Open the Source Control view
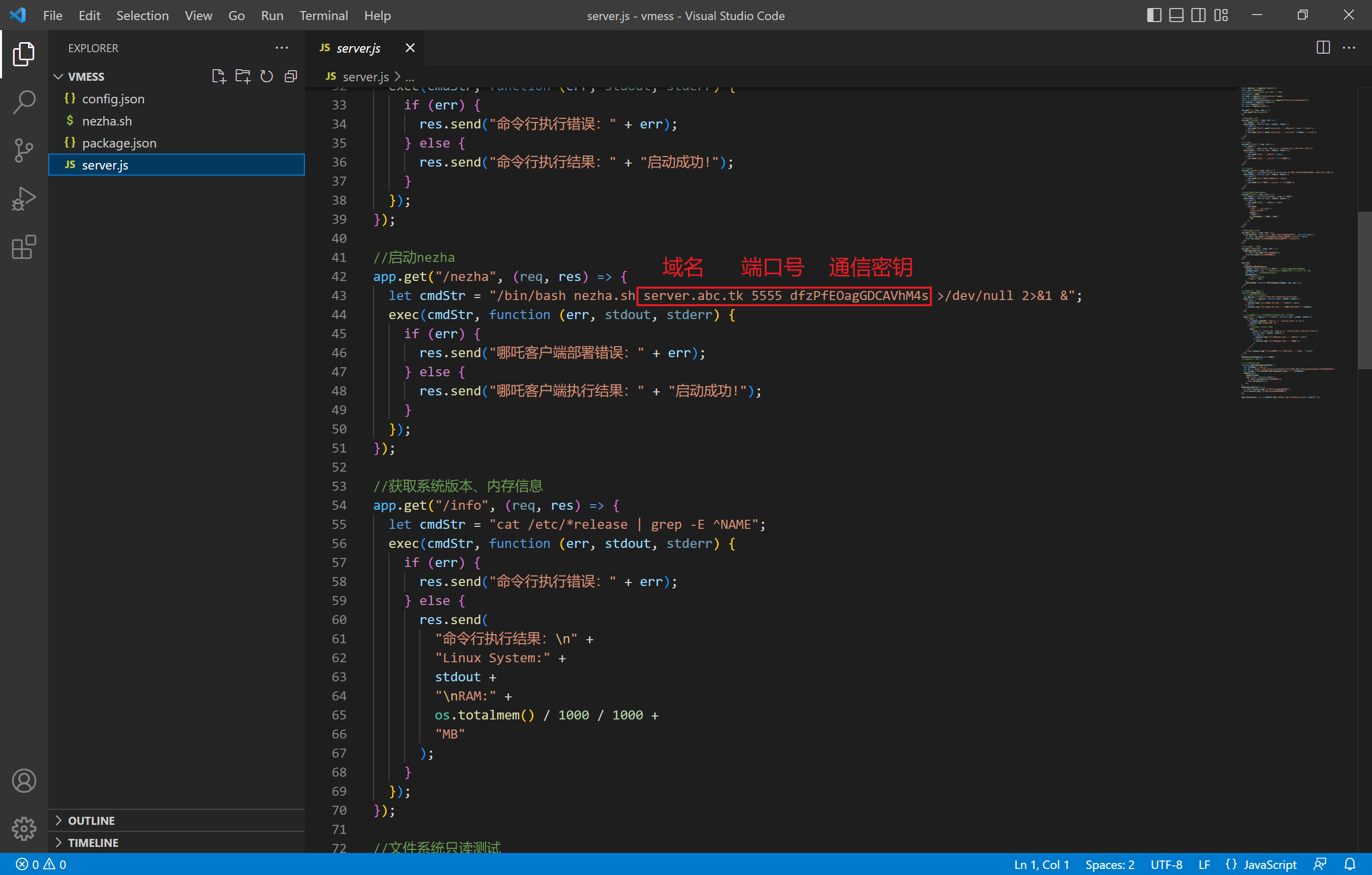 coord(24,151)
